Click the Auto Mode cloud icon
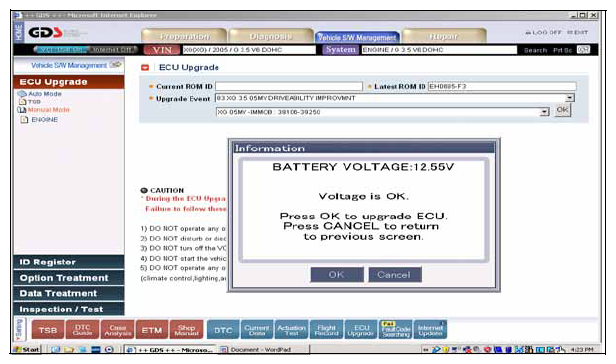 tap(22, 94)
